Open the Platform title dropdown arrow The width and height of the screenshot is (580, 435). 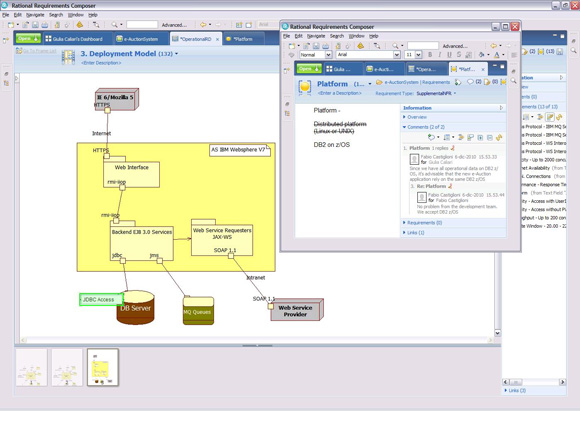pos(370,84)
